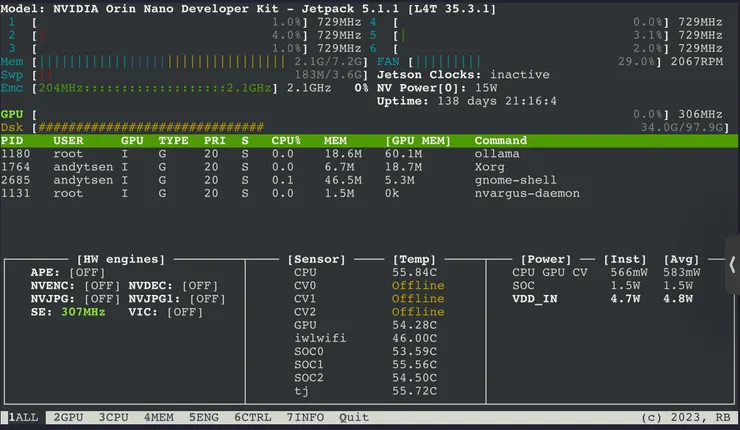Click Quit in the bottom bar
Viewport: 740px width, 430px height.
point(354,417)
